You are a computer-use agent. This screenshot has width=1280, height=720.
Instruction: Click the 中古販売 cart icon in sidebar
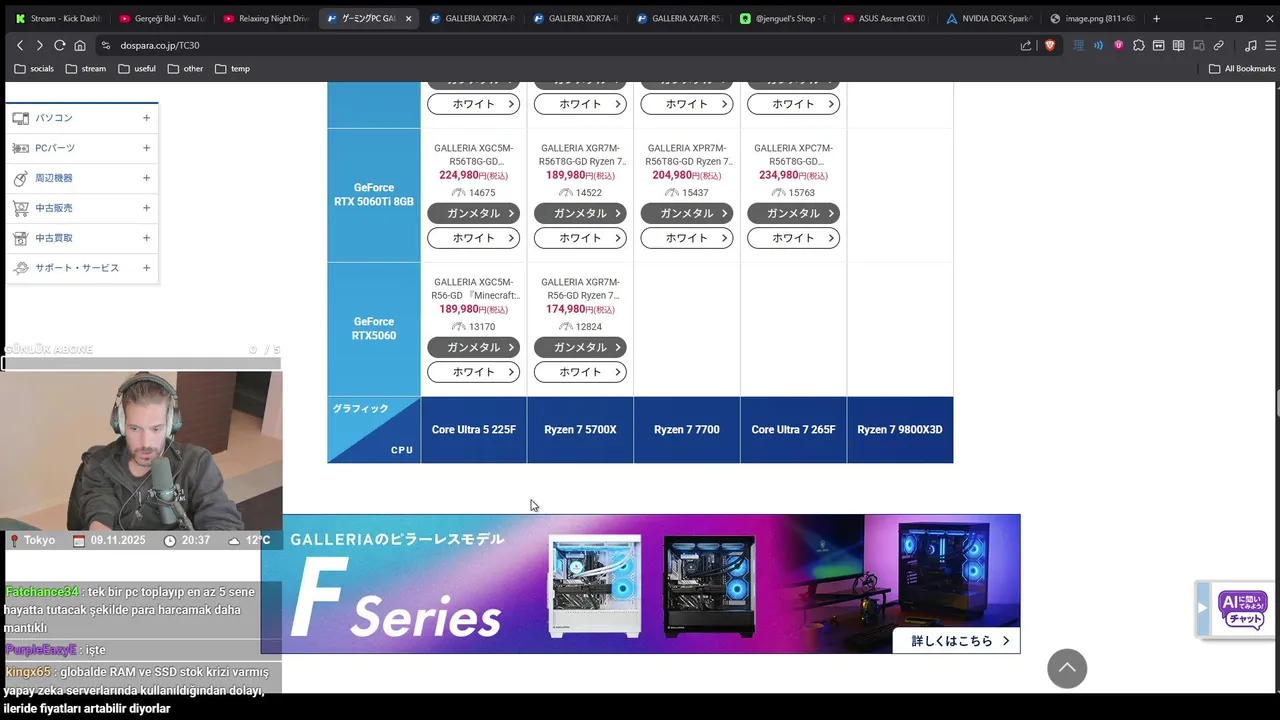click(20, 208)
